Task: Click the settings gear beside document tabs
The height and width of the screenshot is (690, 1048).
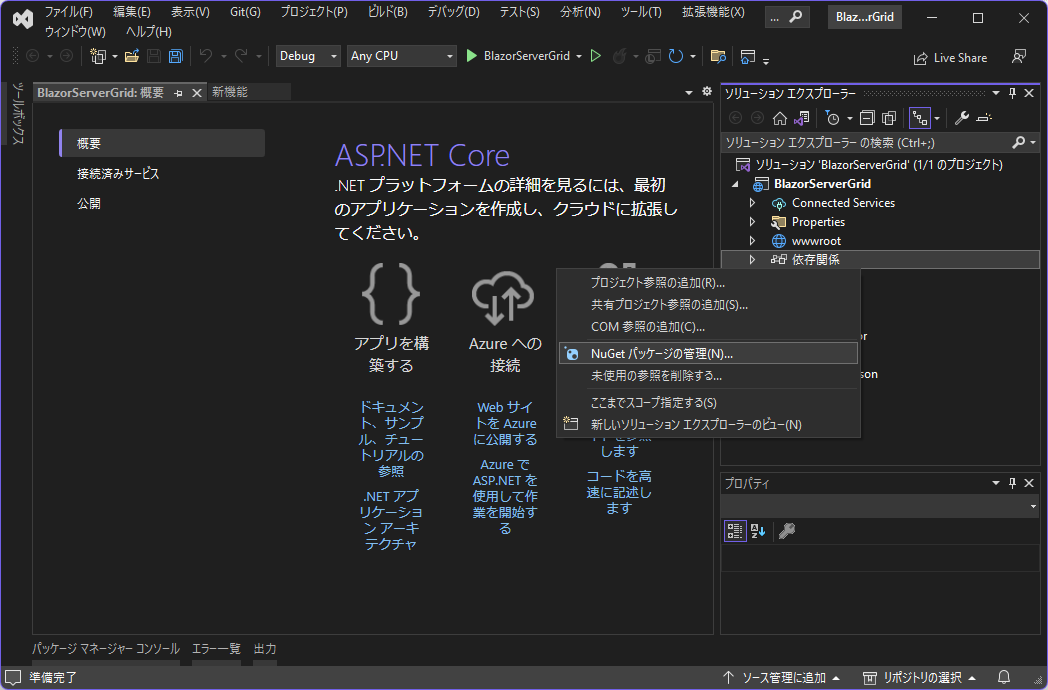Action: pos(706,92)
